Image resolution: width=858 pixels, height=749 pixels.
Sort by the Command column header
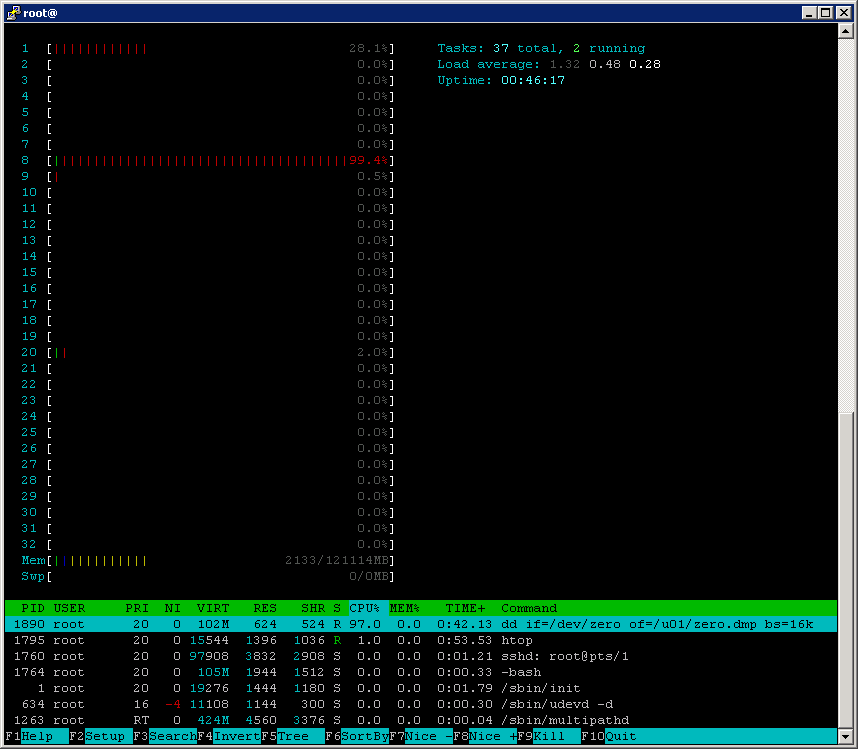point(529,608)
